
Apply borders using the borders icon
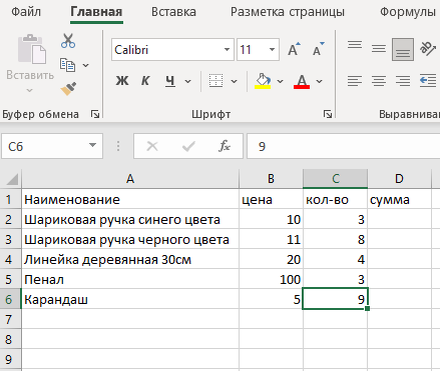point(216,81)
